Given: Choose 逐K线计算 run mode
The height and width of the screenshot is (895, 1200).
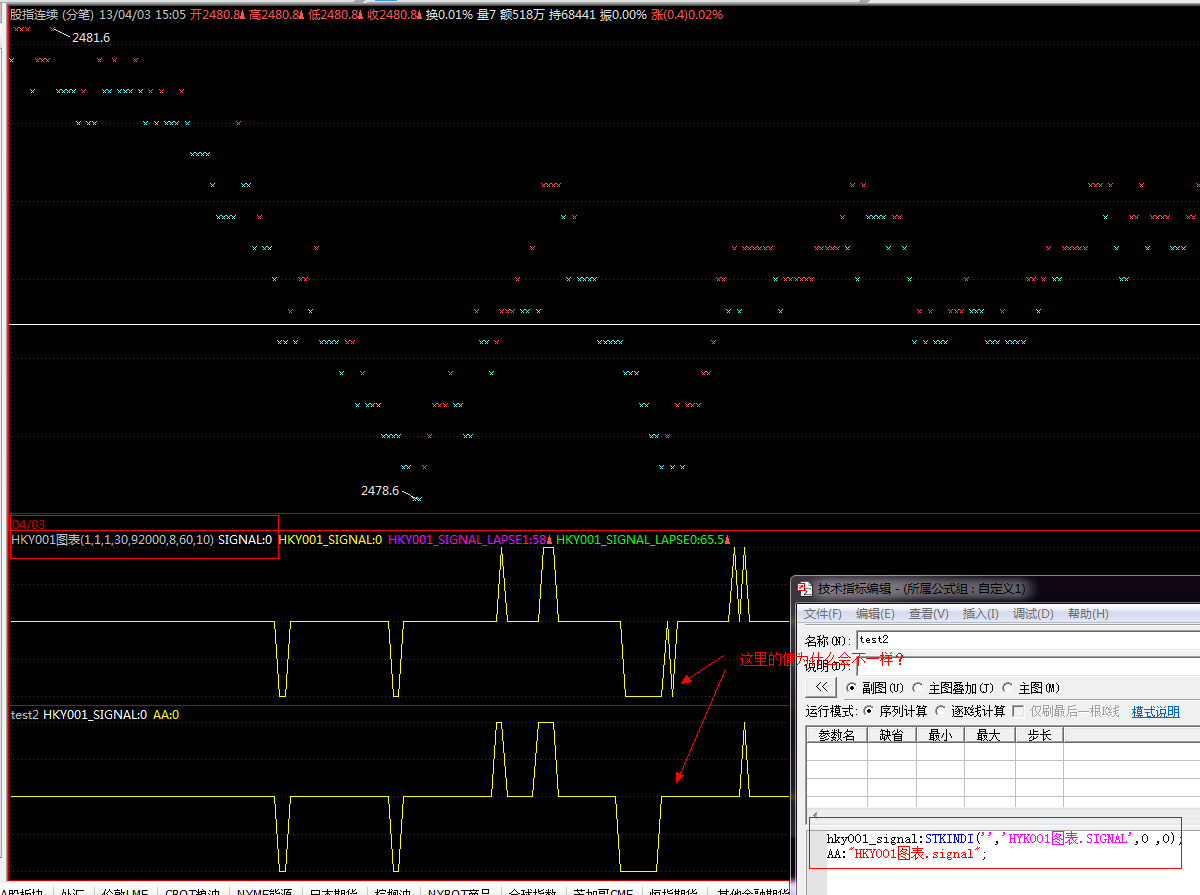Looking at the screenshot, I should (941, 711).
